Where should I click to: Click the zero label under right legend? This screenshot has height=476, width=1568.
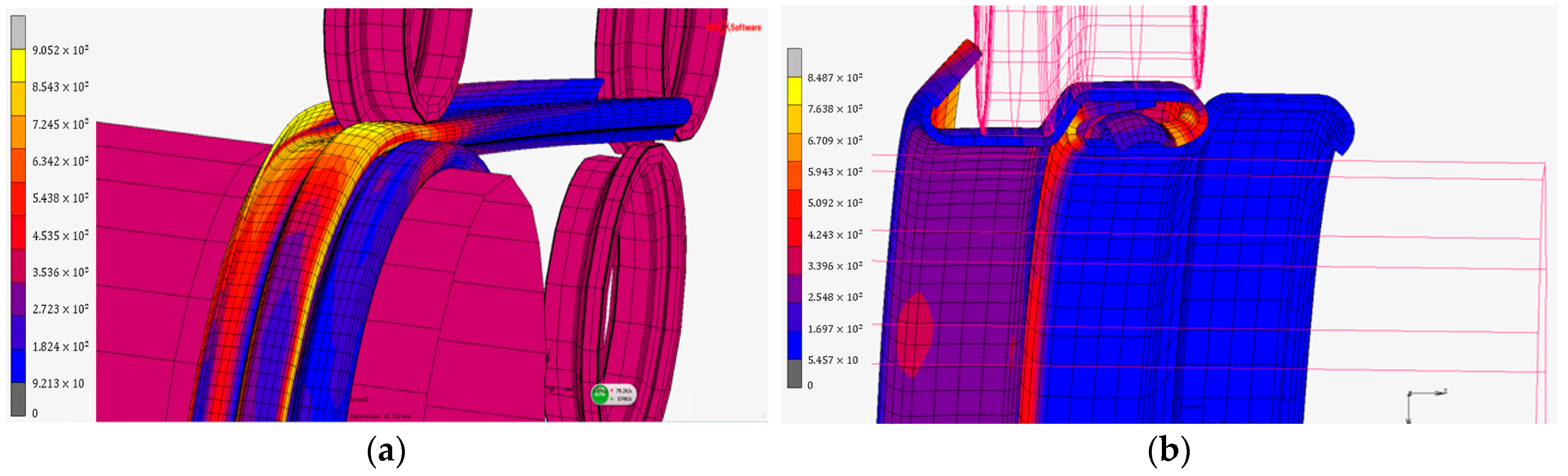pyautogui.click(x=810, y=385)
